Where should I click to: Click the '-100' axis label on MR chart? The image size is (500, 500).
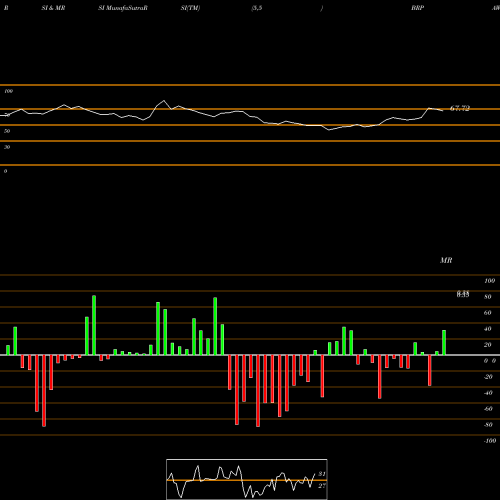(490, 441)
